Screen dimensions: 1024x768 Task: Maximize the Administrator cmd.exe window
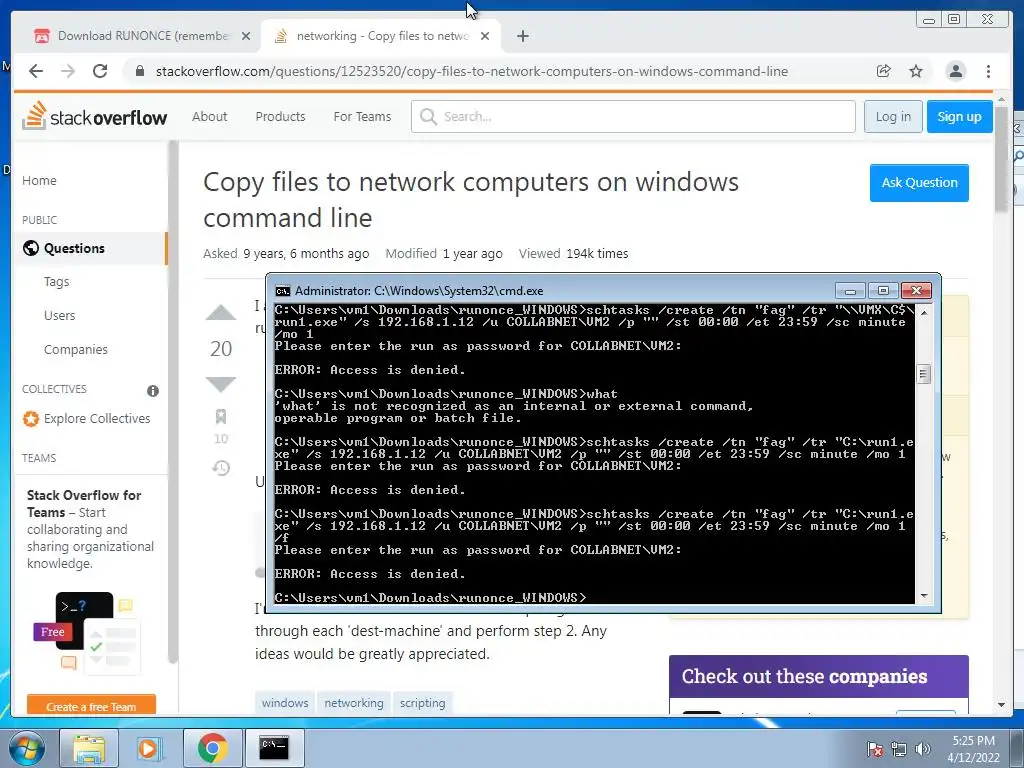(883, 291)
